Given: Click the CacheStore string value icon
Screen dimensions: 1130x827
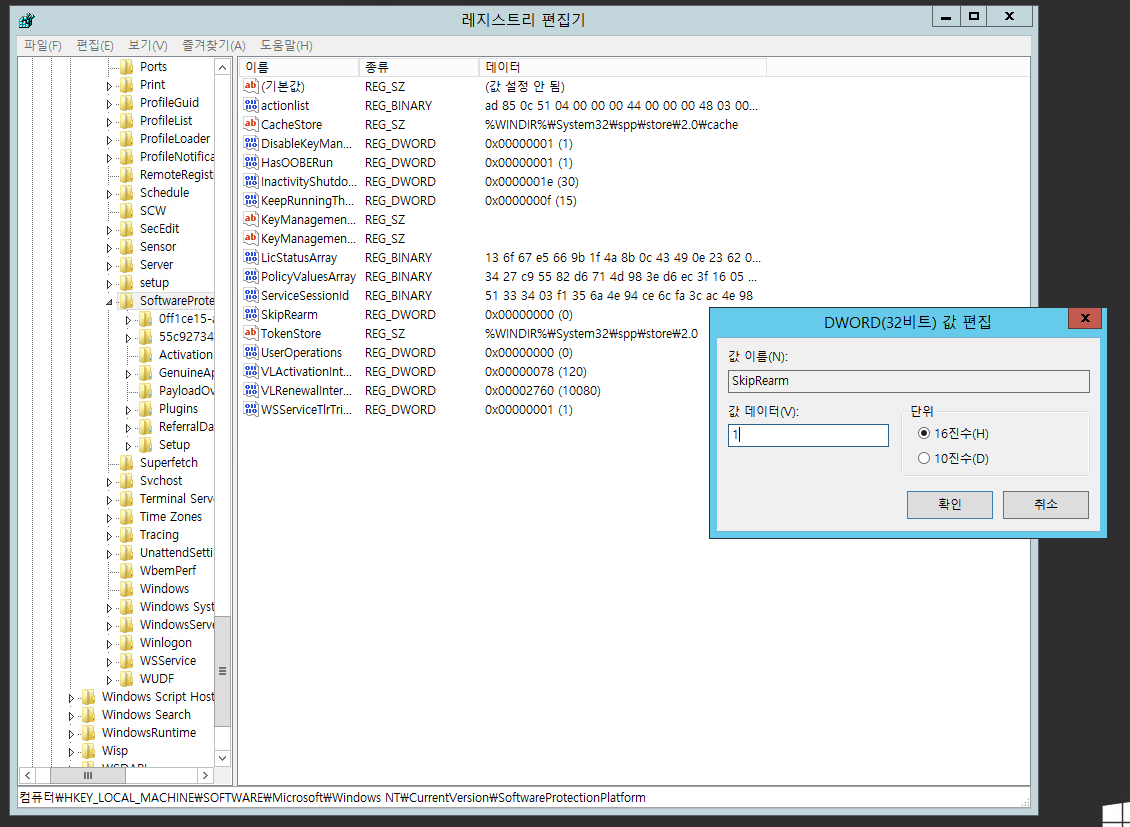Looking at the screenshot, I should click(251, 125).
